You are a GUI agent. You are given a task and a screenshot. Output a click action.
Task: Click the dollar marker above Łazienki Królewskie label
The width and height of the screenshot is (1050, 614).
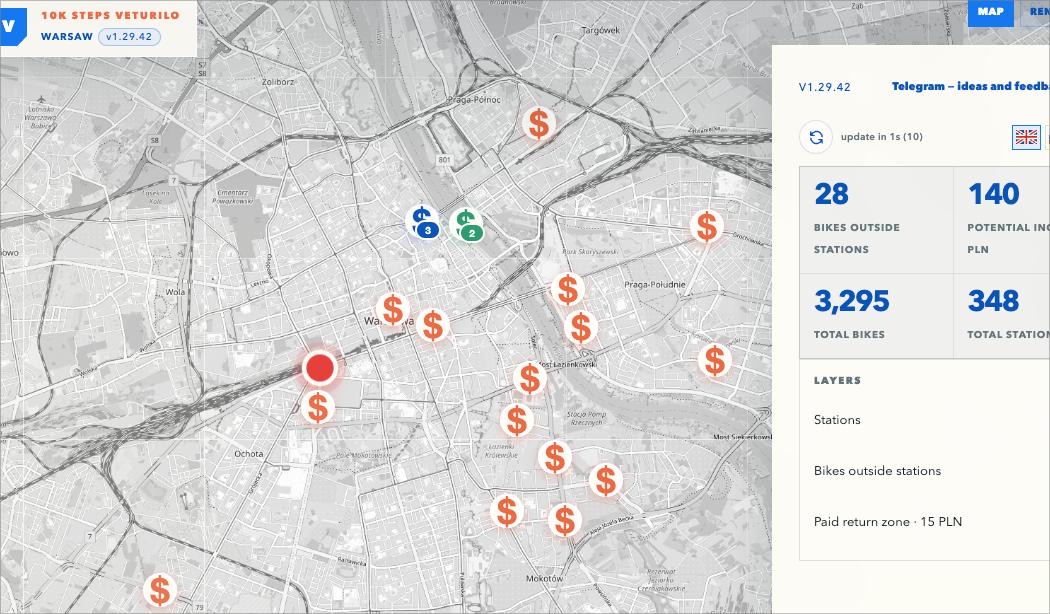coord(516,420)
